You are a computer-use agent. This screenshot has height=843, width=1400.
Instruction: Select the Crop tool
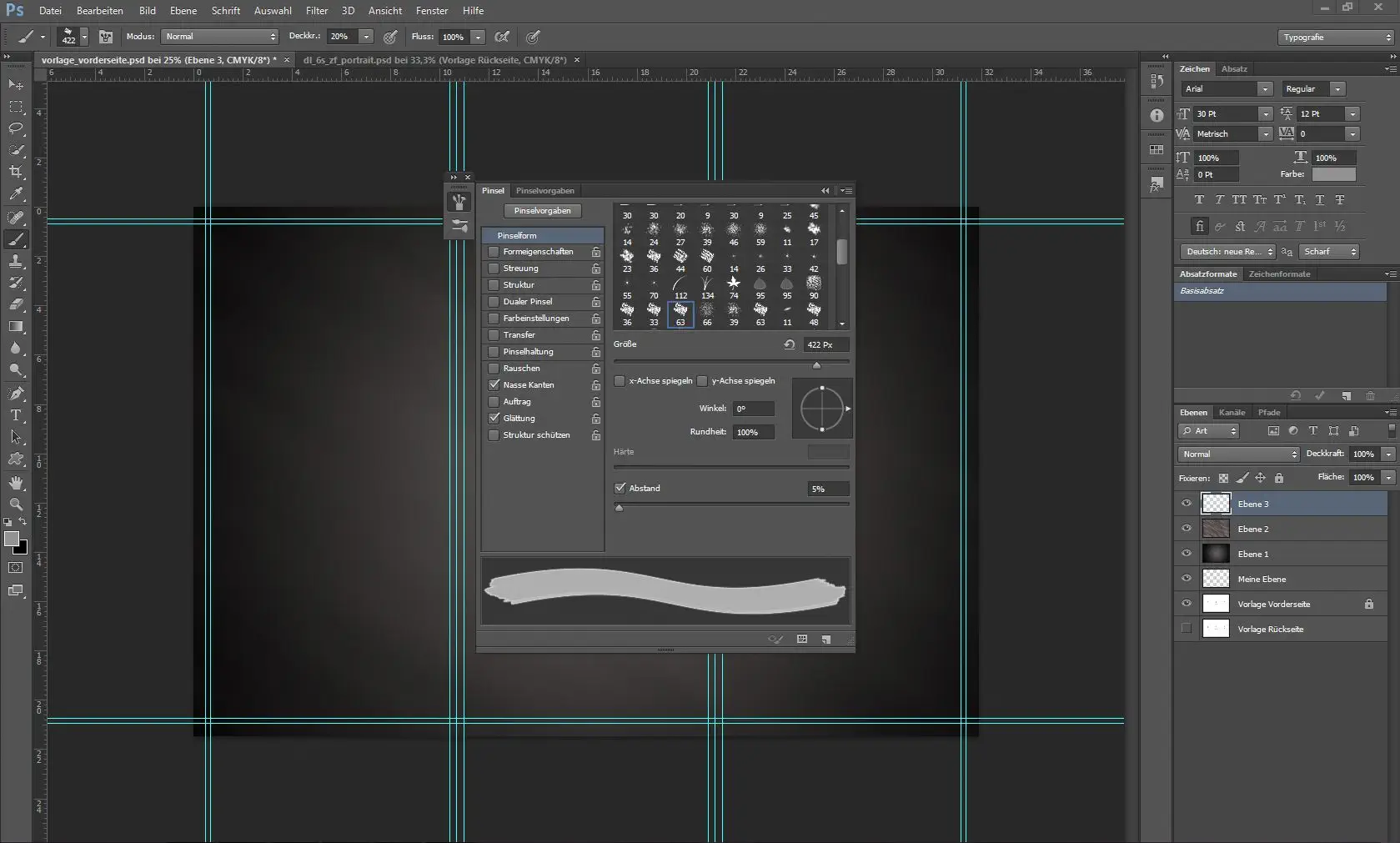pos(16,172)
